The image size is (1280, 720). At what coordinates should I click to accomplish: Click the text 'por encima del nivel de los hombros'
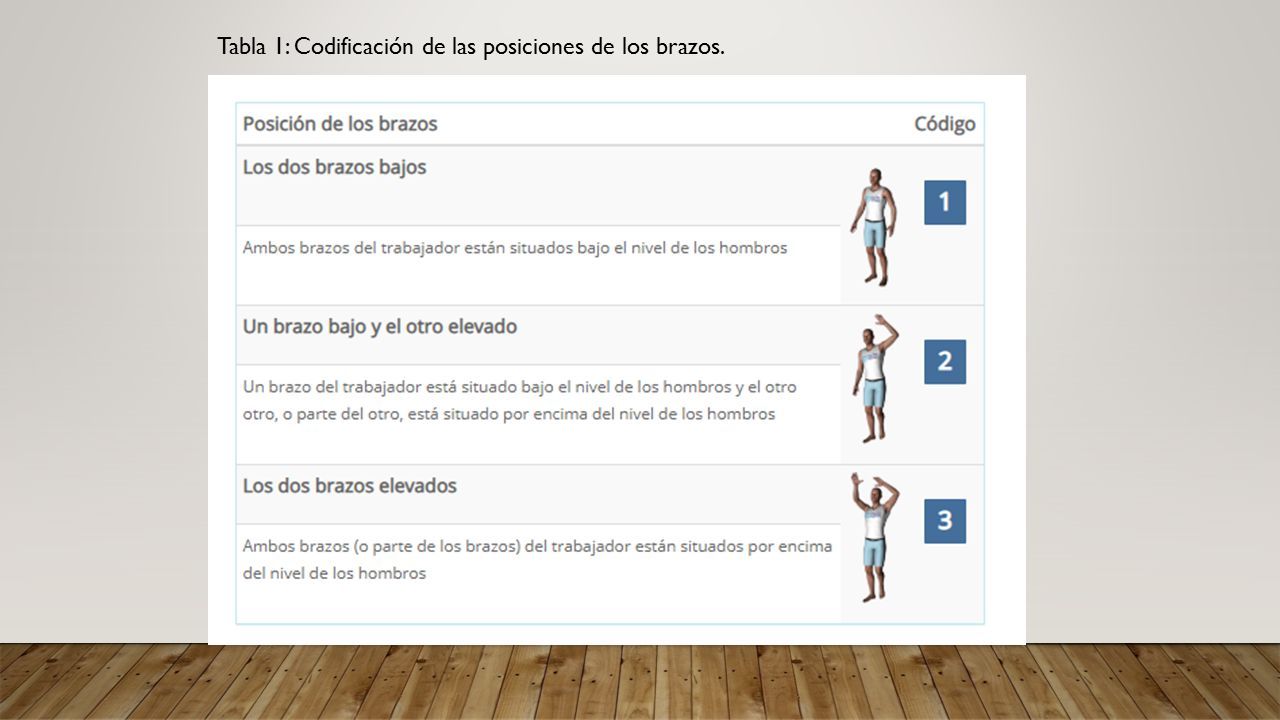[x=639, y=413]
